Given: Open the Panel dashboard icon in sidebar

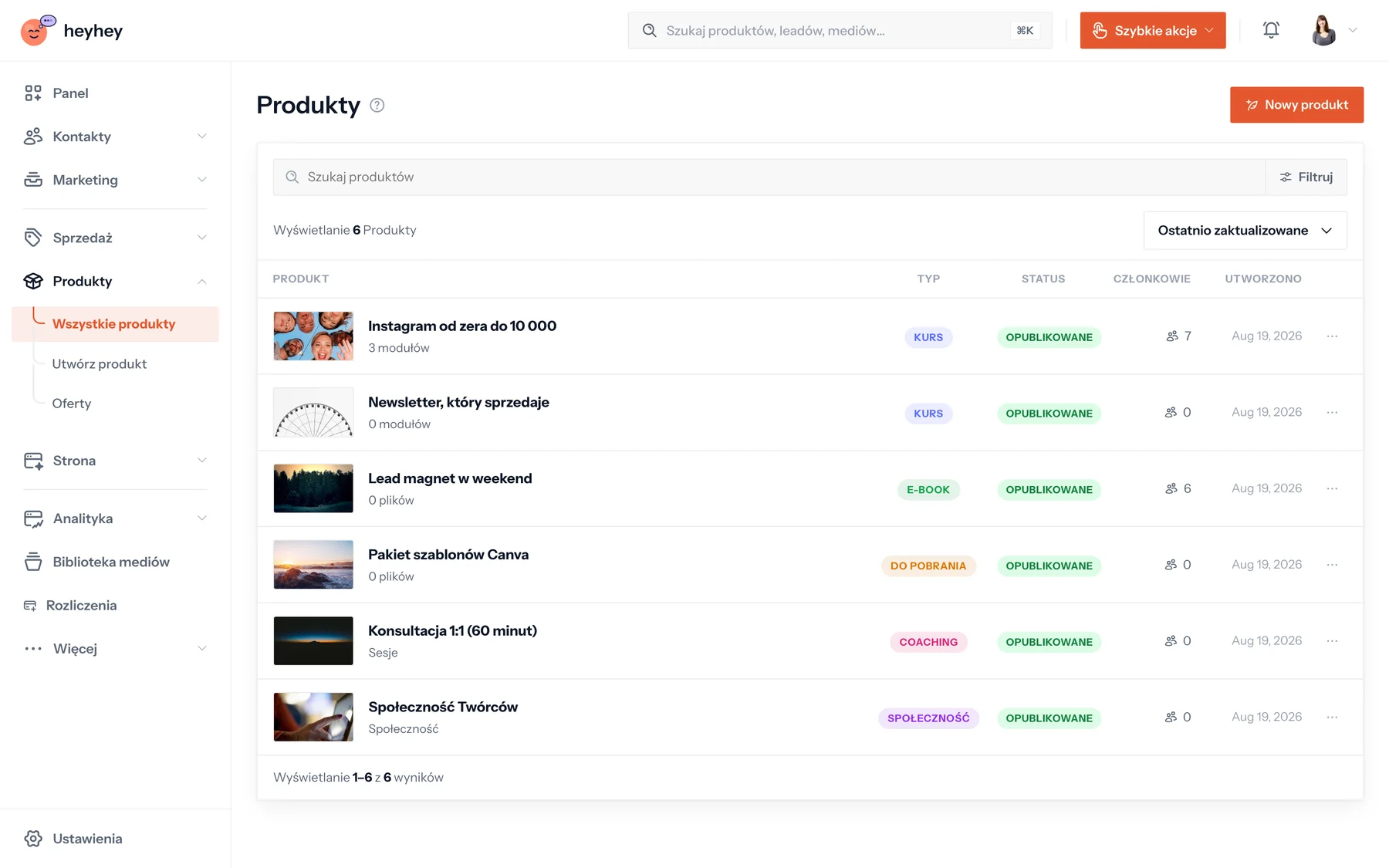Looking at the screenshot, I should click(x=33, y=93).
